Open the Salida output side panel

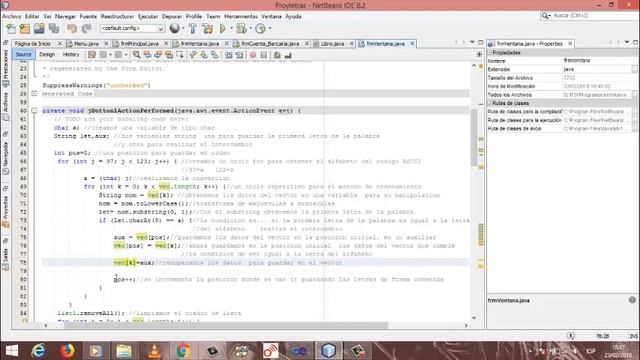pyautogui.click(x=5, y=258)
